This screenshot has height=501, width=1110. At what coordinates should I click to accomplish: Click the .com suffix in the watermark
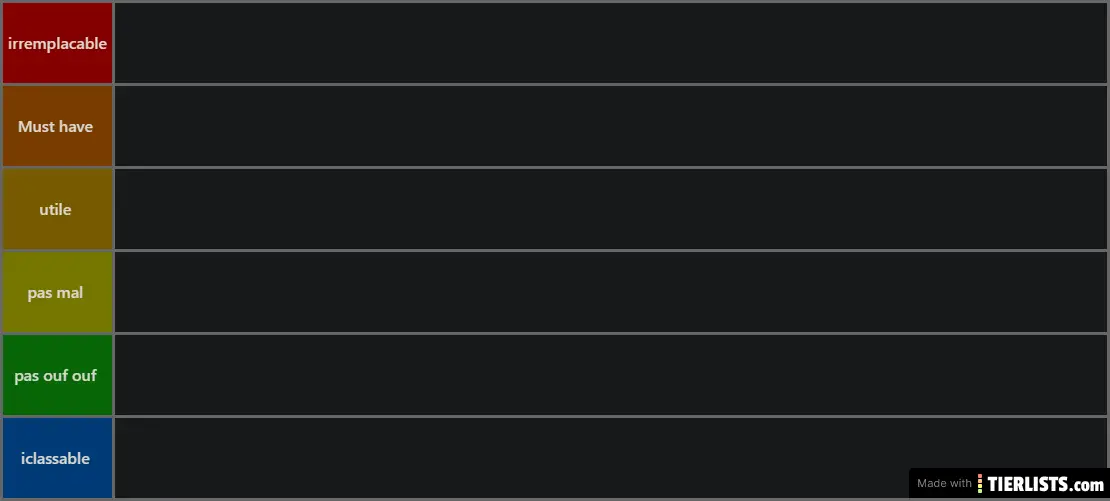[x=1089, y=485]
